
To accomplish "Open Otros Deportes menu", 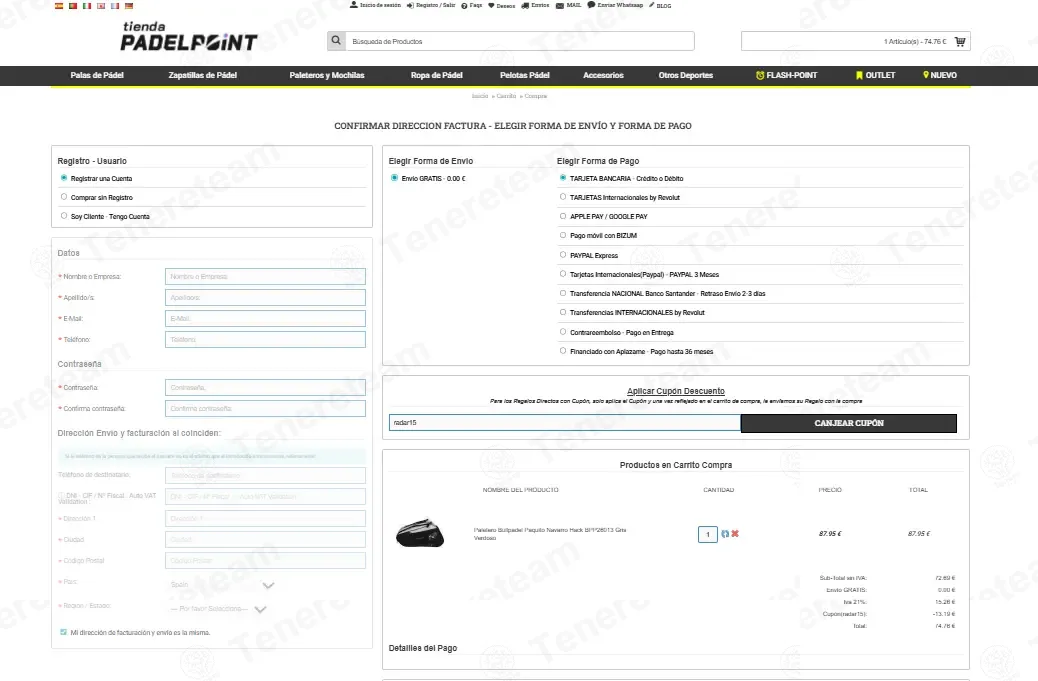I will (x=686, y=75).
